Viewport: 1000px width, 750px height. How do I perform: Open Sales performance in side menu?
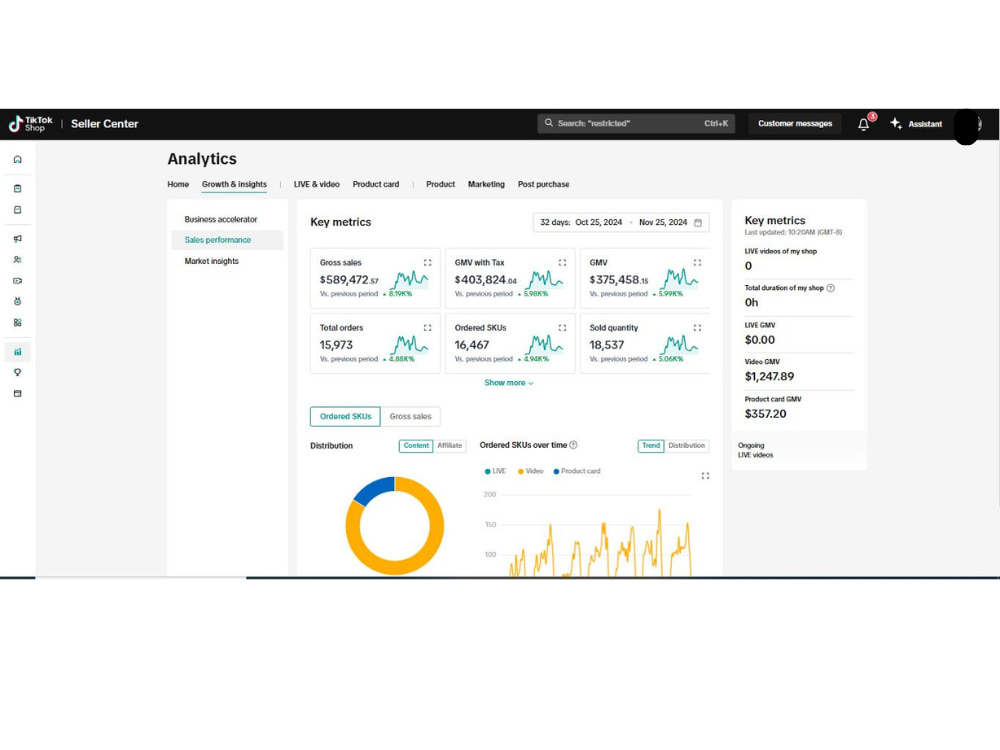coord(227,240)
